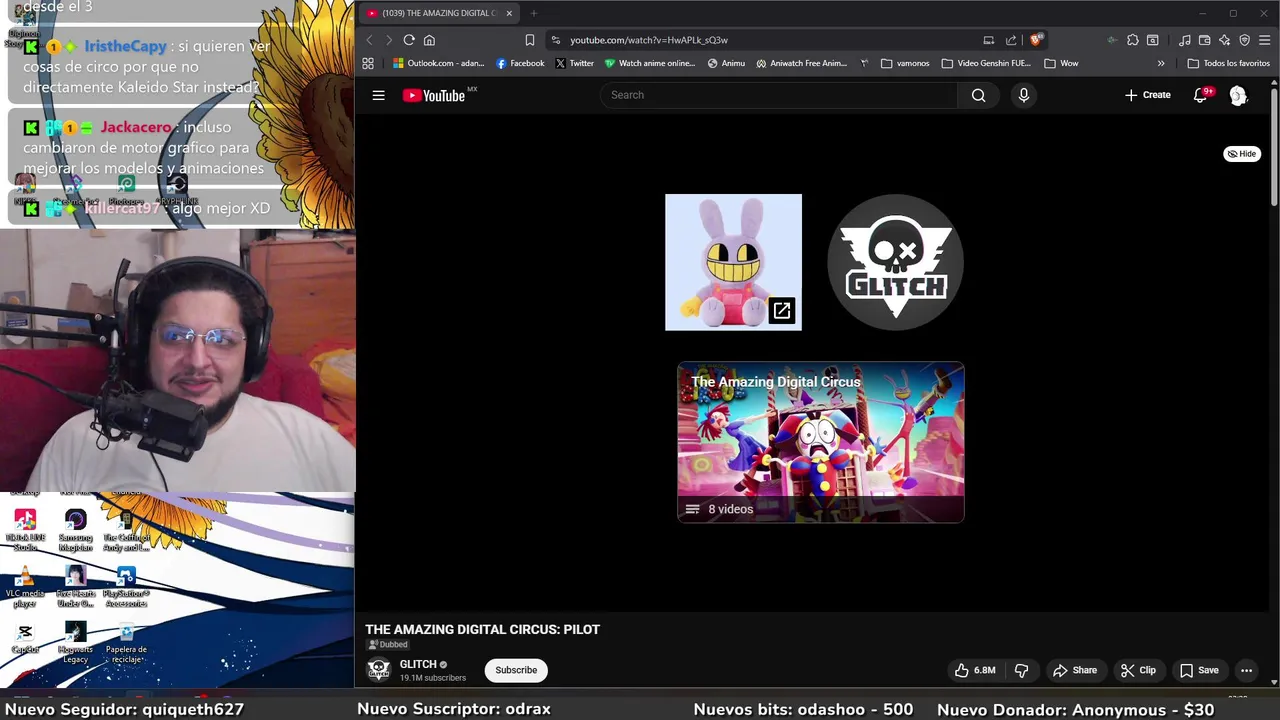The height and width of the screenshot is (720, 1280).
Task: Open the GLITCH channel name link
Action: pos(418,664)
